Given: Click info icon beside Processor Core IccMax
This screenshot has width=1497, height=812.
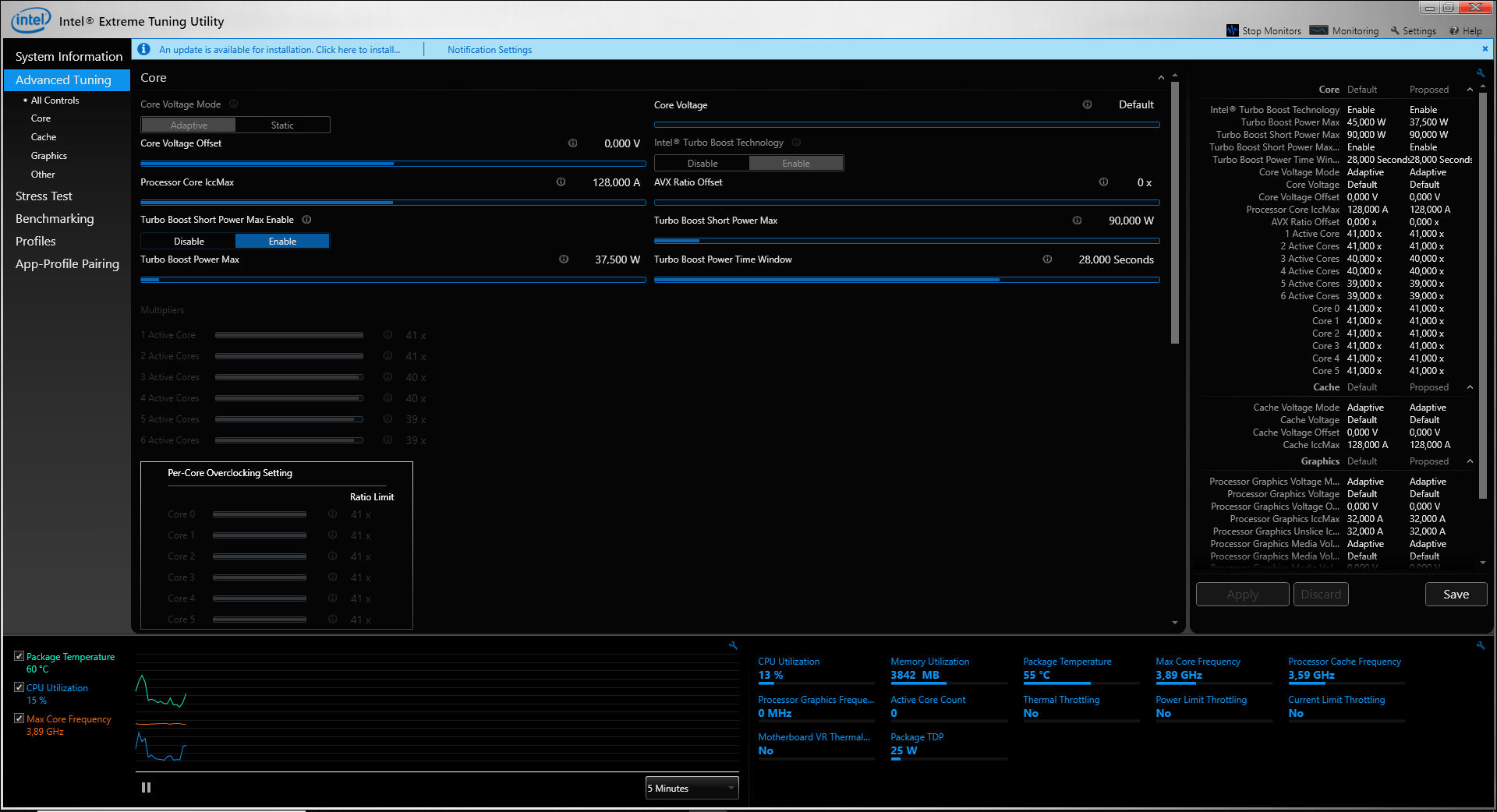Looking at the screenshot, I should point(561,182).
